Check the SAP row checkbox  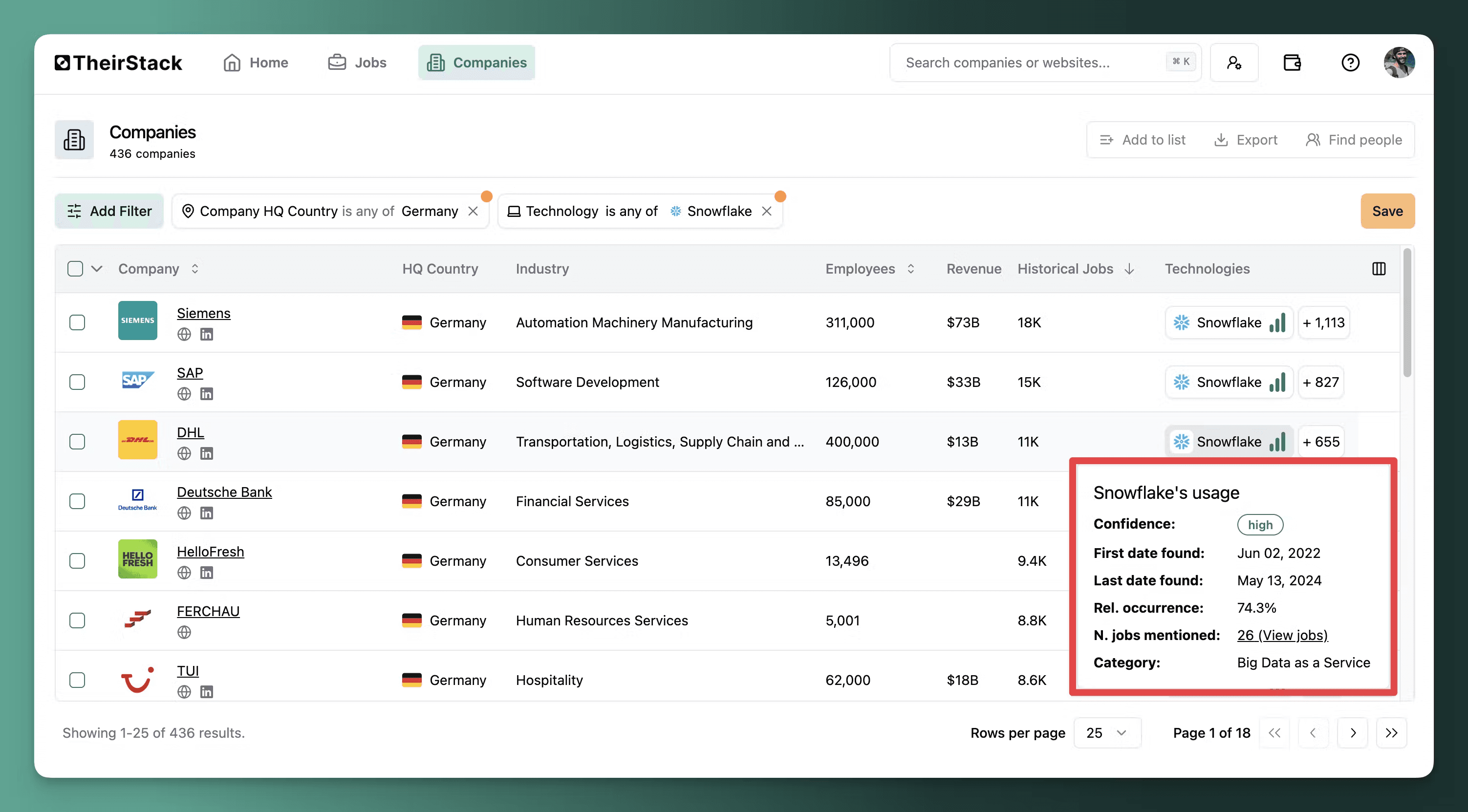[x=77, y=383]
